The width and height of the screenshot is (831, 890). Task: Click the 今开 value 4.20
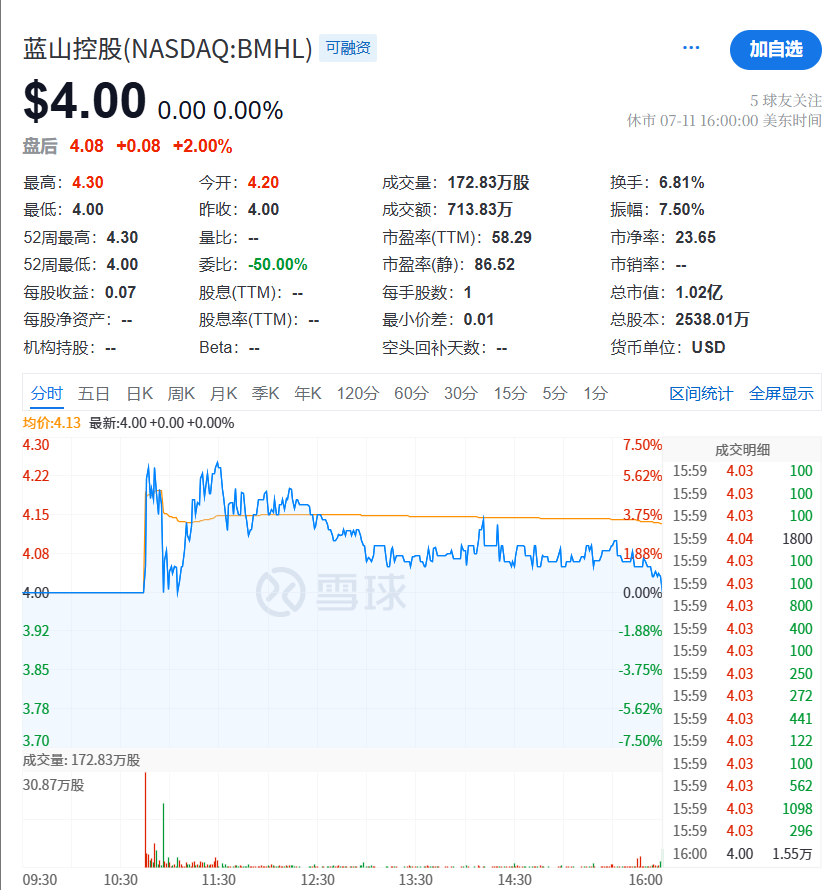[263, 182]
